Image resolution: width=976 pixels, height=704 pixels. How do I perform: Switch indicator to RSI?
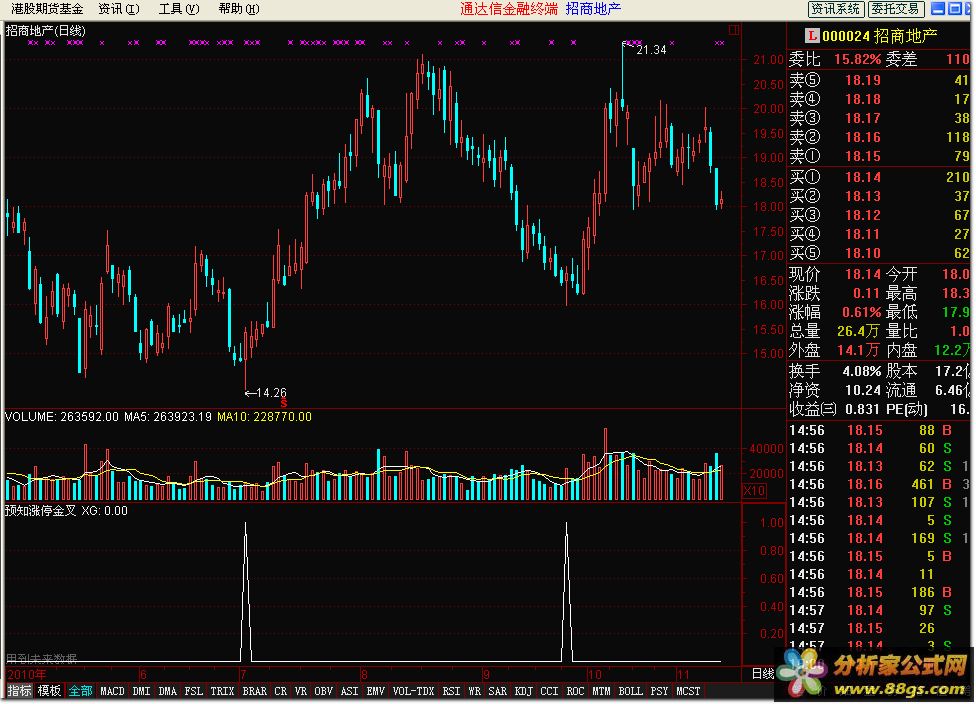click(451, 691)
